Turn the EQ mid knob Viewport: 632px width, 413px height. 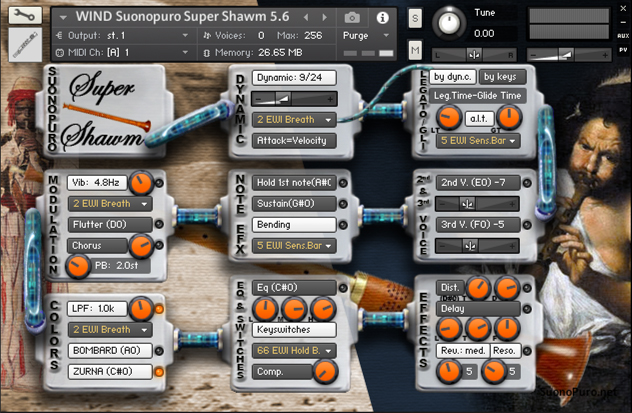pos(294,309)
